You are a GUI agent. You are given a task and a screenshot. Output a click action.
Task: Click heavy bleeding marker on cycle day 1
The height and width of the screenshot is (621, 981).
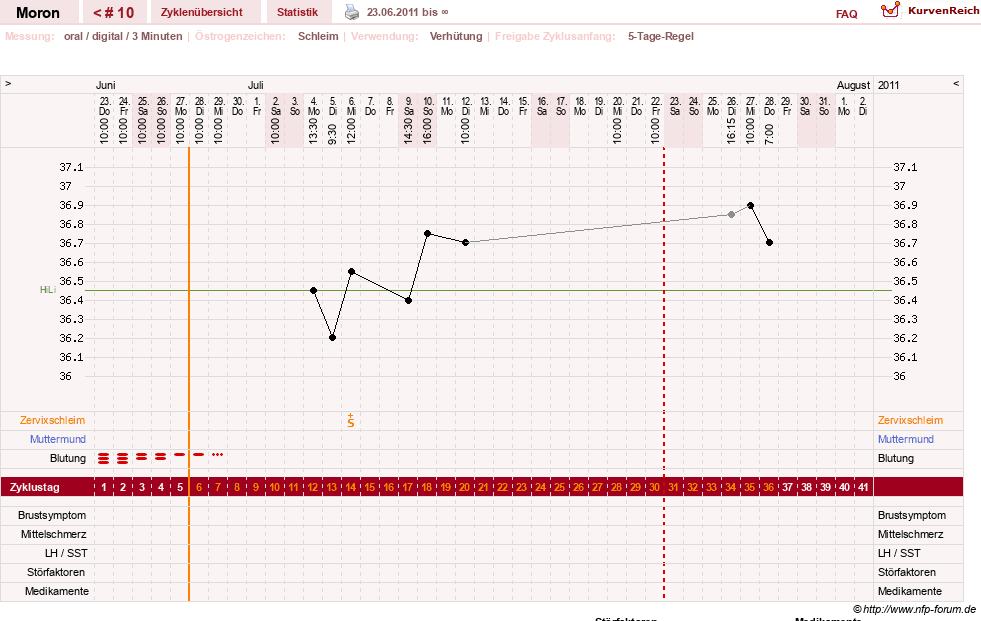pyautogui.click(x=104, y=458)
